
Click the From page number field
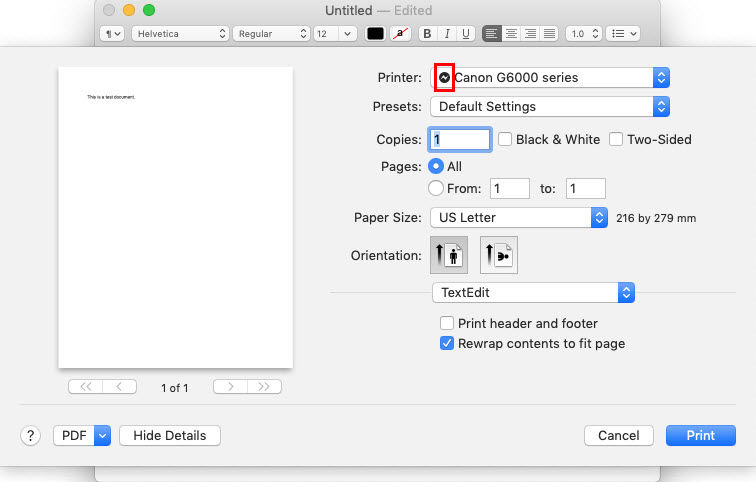pyautogui.click(x=510, y=188)
